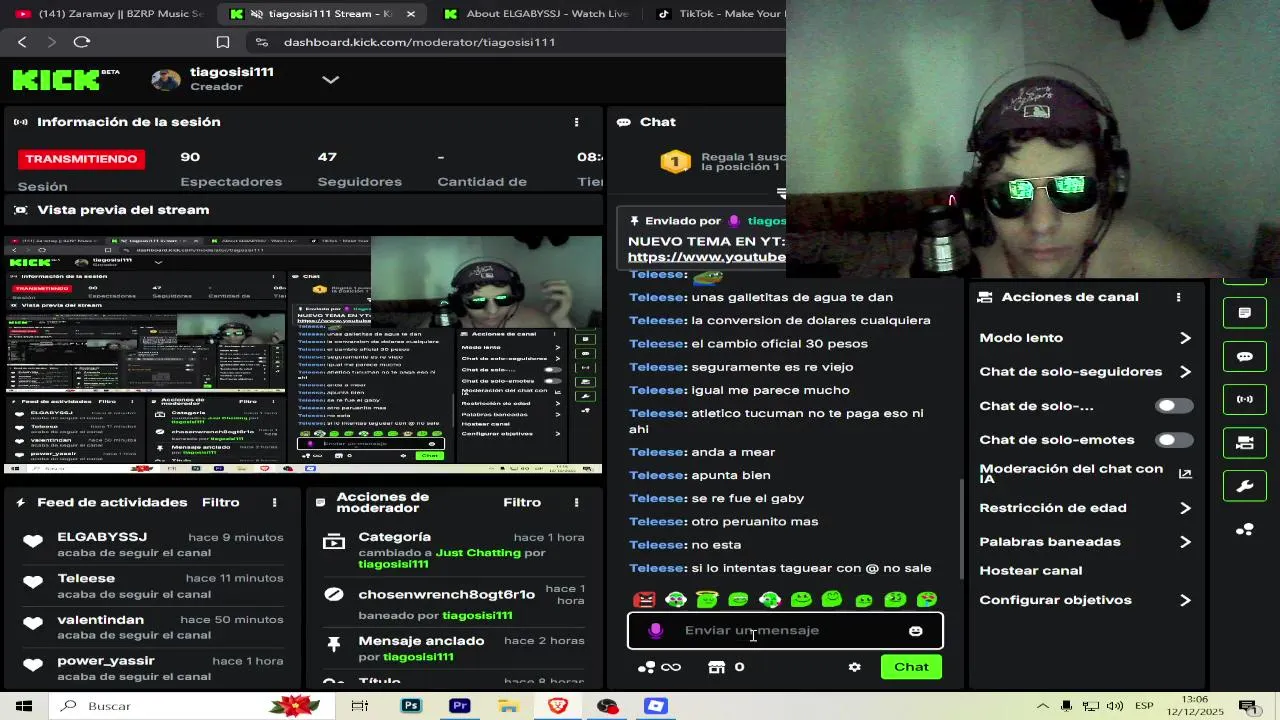The image size is (1280, 720).
Task: Open chat bubble icon in right sidebar
Action: 1245,356
